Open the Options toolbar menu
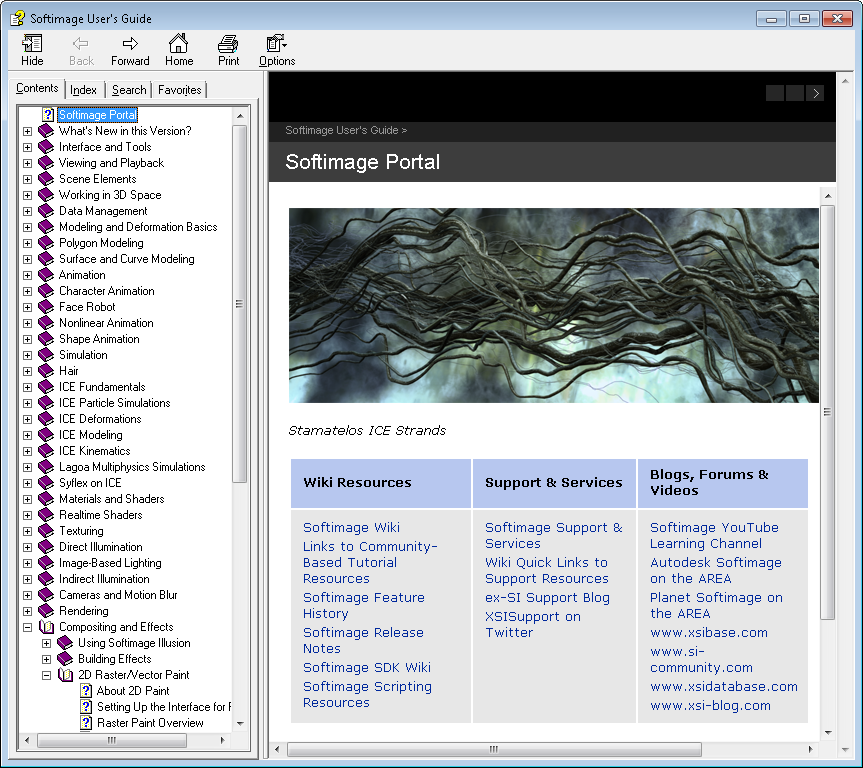The height and width of the screenshot is (768, 863). pyautogui.click(x=276, y=44)
